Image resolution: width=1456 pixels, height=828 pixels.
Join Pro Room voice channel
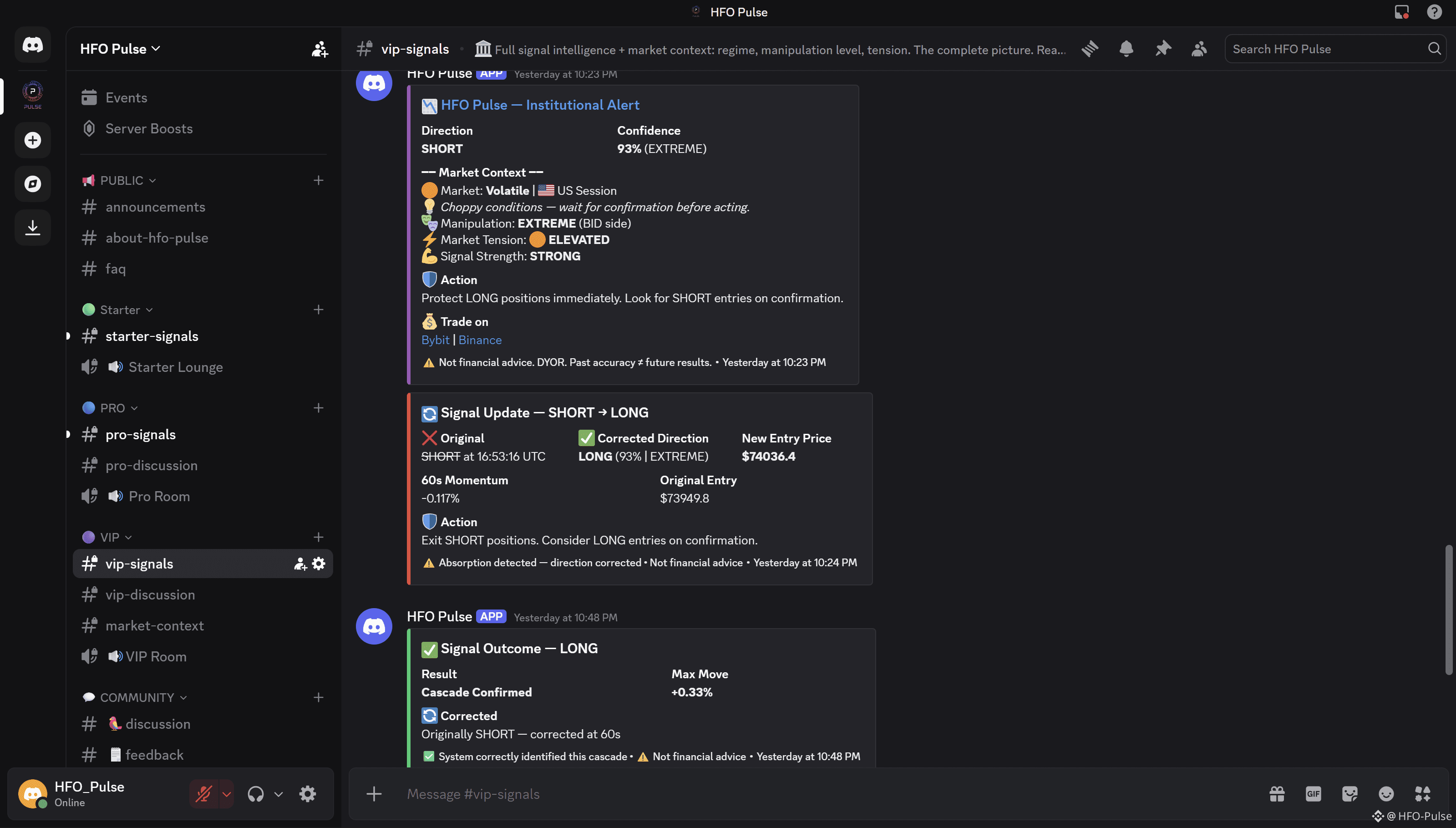pos(203,496)
